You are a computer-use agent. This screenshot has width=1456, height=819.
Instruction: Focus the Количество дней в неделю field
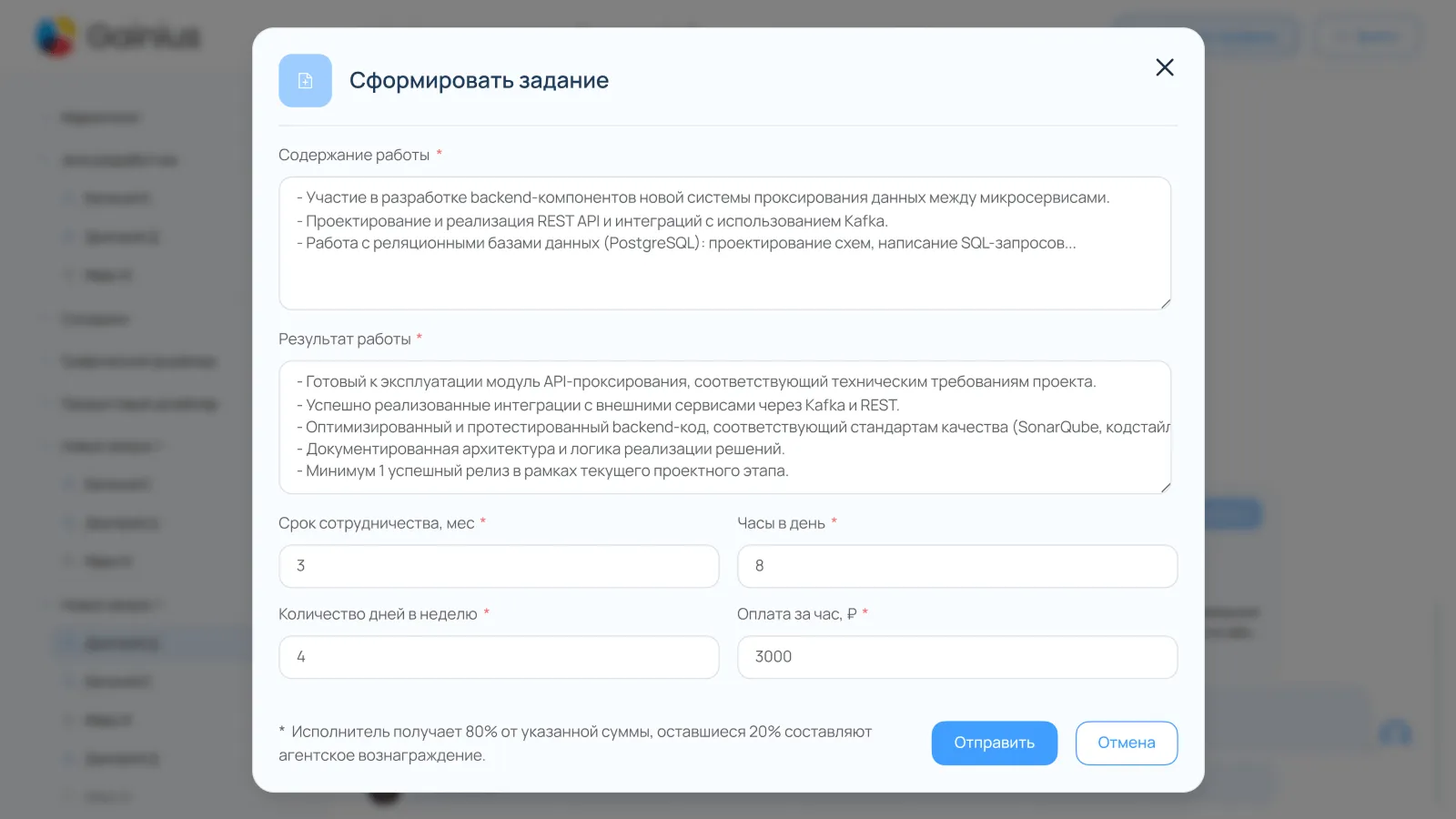tap(499, 657)
